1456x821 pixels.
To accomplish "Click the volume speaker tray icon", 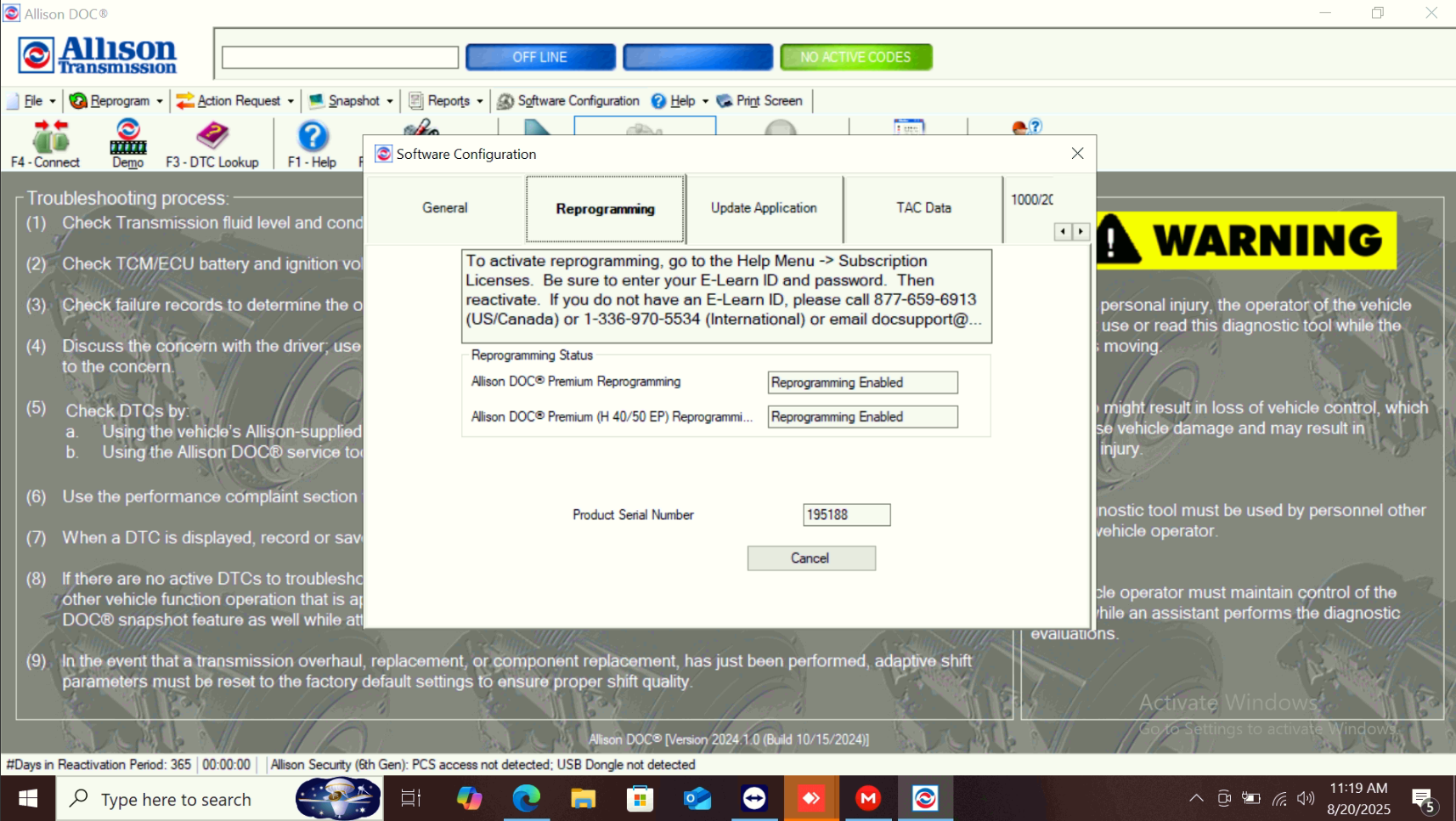I will coord(1306,798).
